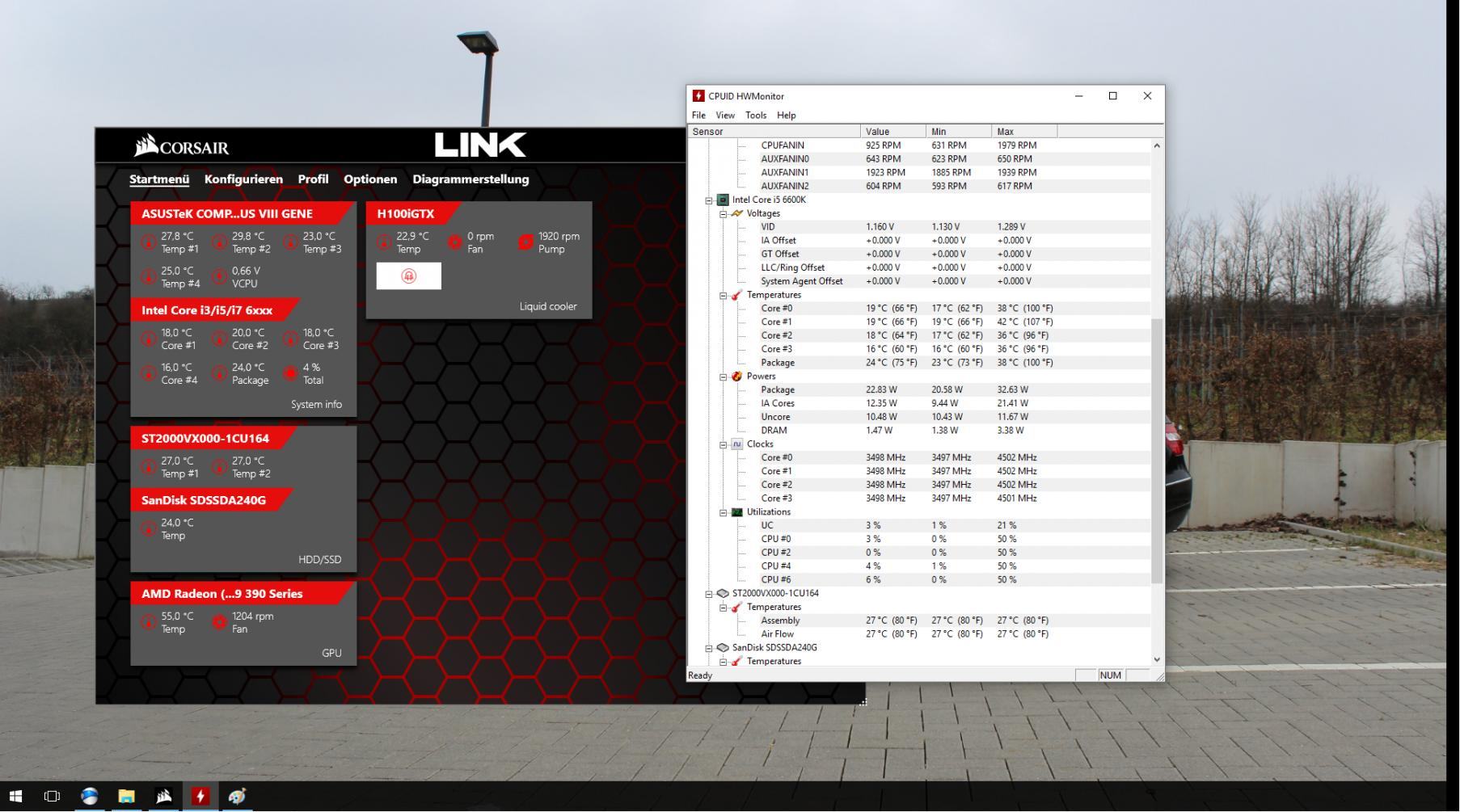Viewport: 1460px width, 812px height.
Task: Switch to Corsair Link taskbar icon
Action: (x=163, y=797)
